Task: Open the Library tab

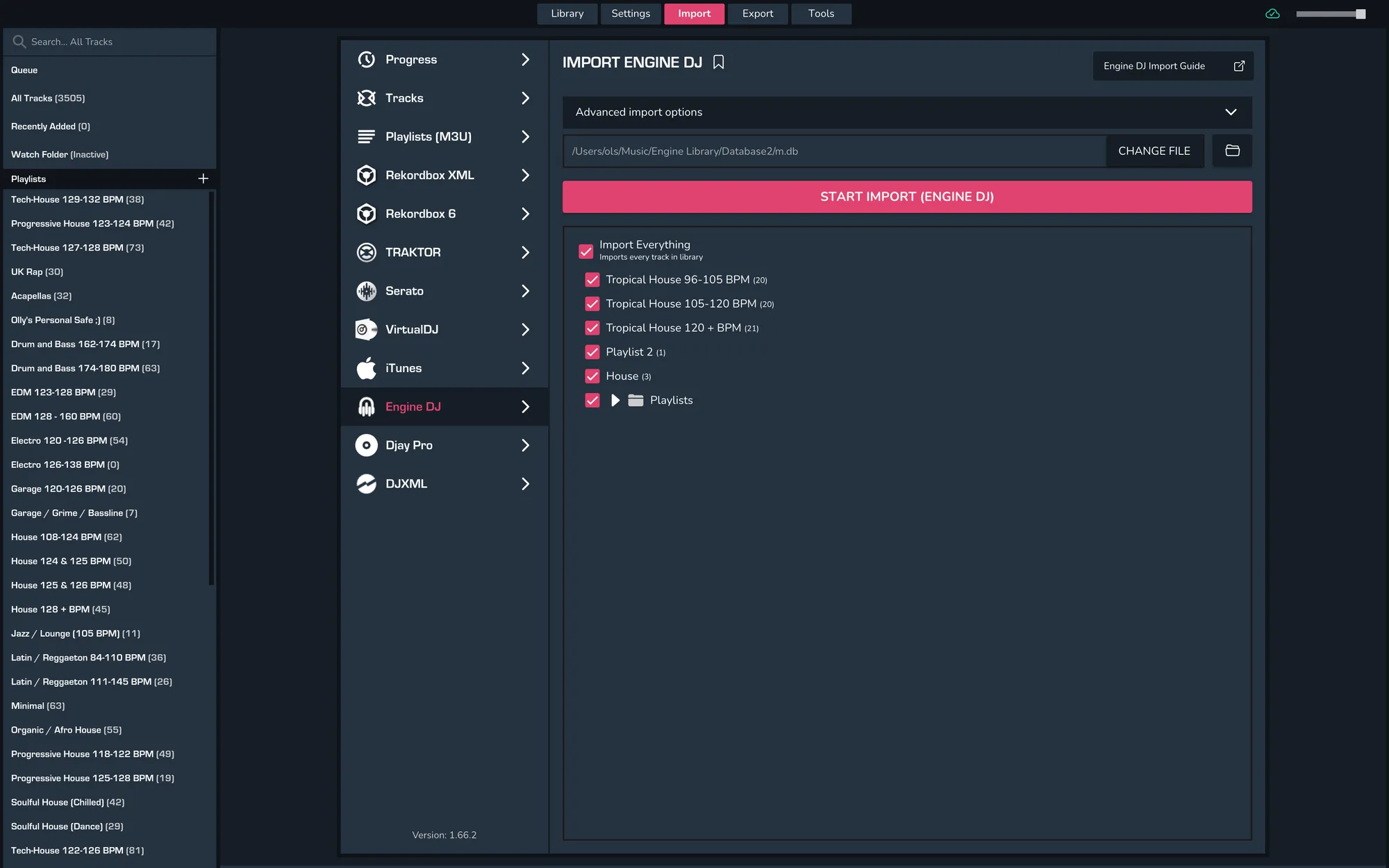Action: (567, 14)
